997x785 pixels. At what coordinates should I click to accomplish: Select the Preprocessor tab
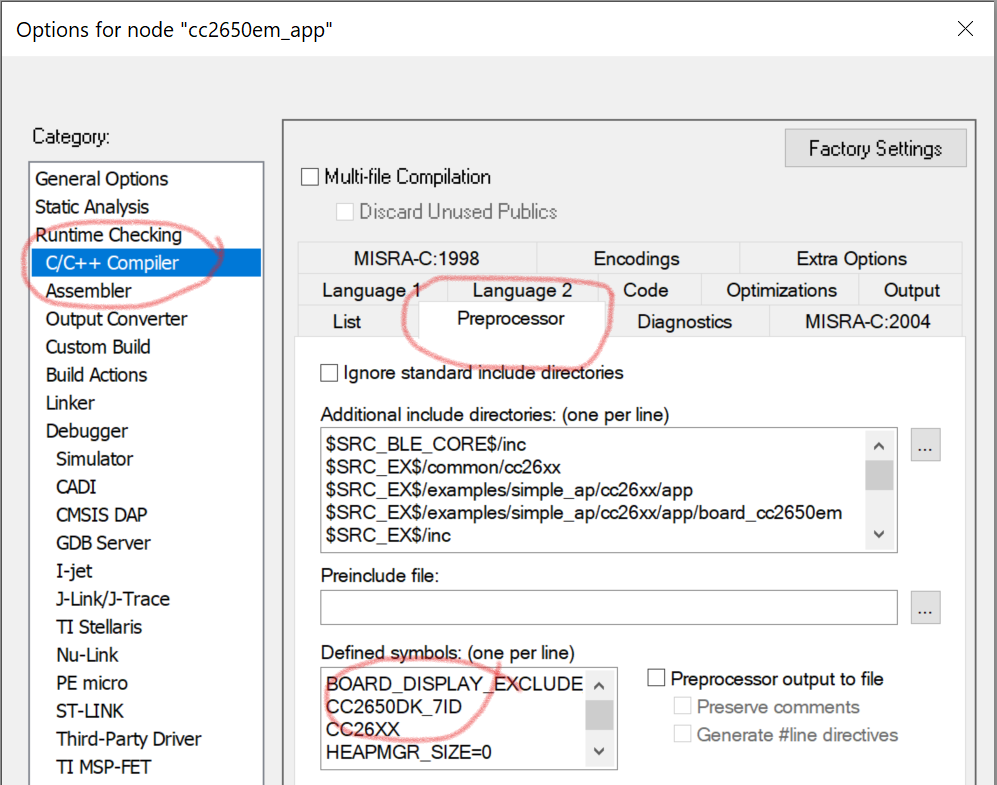[511, 319]
